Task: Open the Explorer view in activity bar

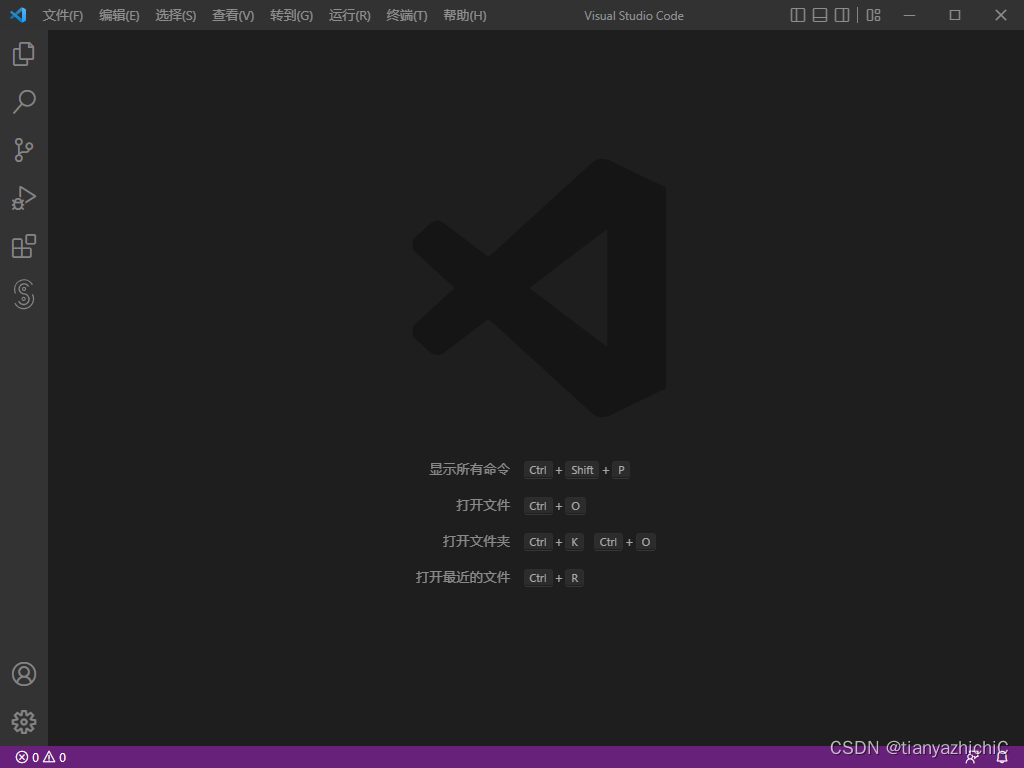Action: click(24, 54)
